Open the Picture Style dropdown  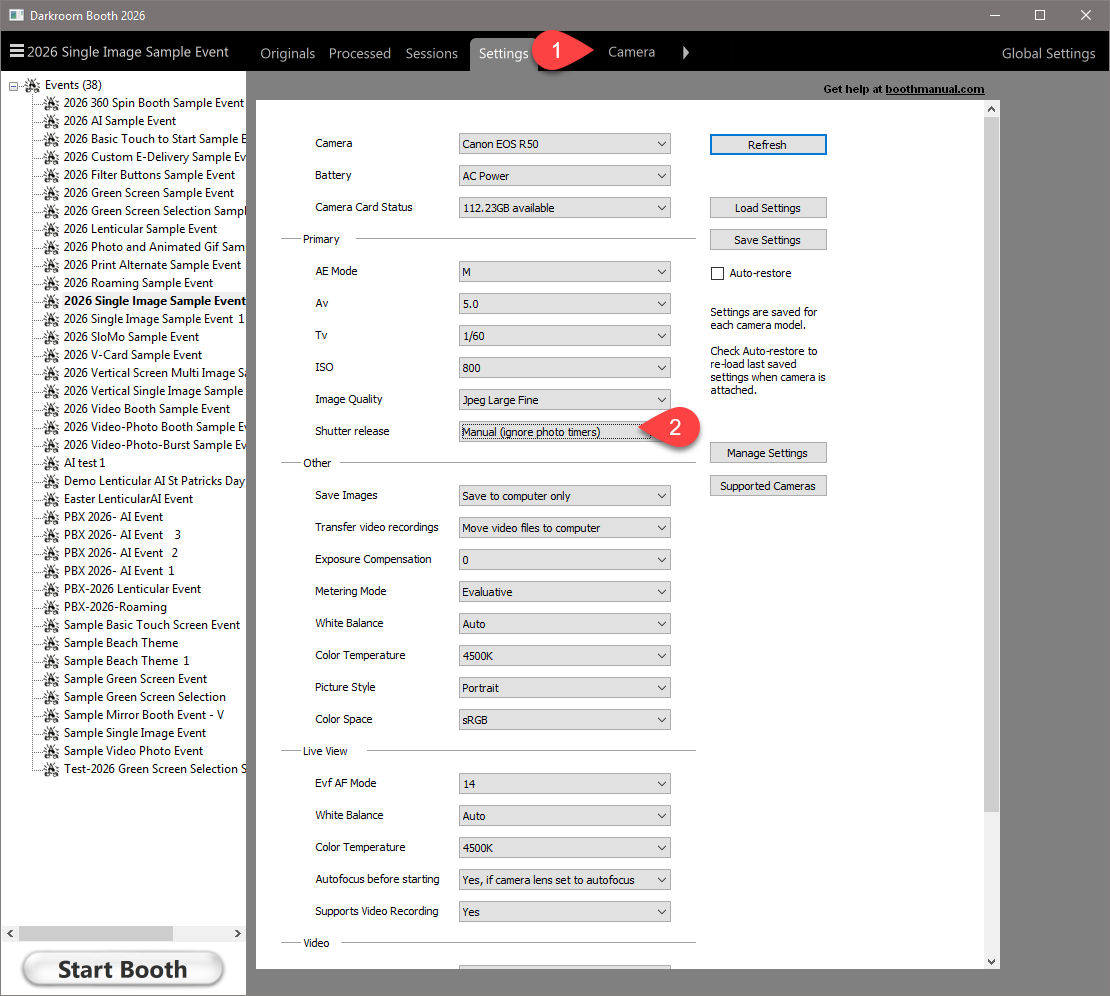[x=564, y=688]
